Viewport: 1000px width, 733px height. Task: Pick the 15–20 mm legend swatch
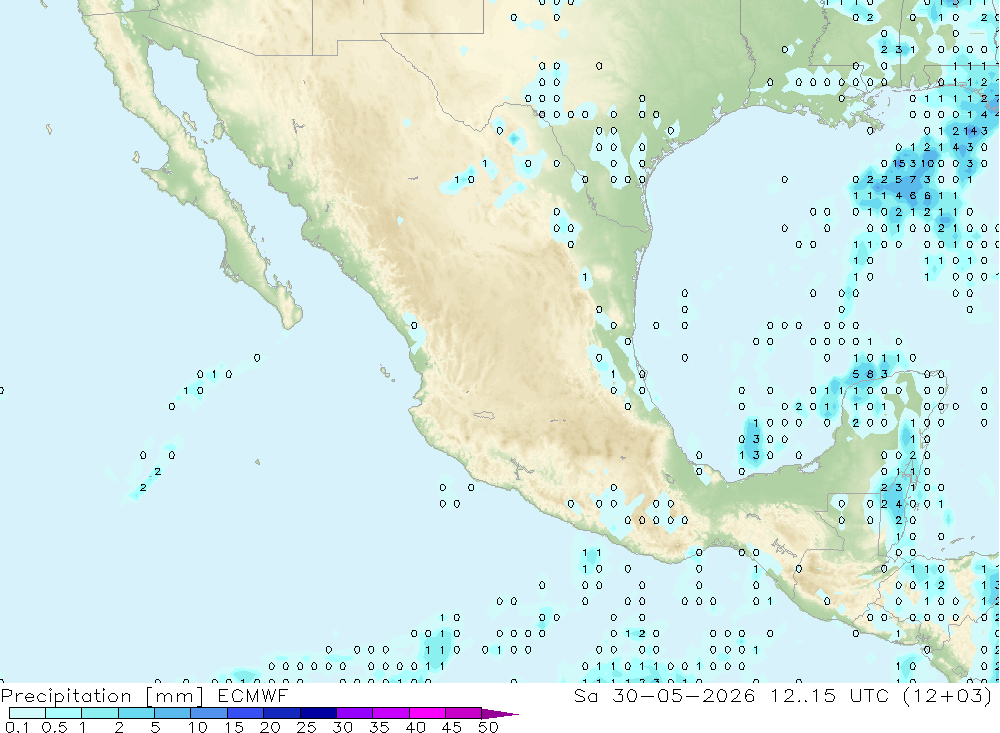coord(246,713)
